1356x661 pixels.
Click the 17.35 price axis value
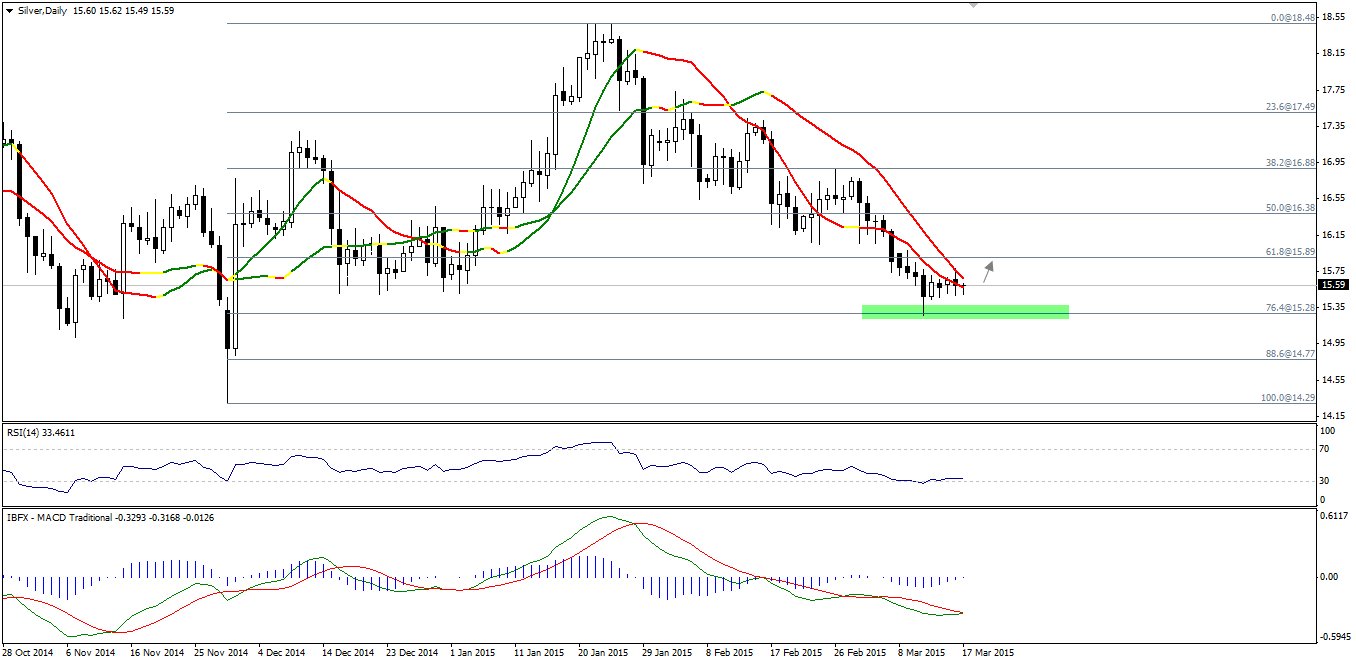[1333, 126]
